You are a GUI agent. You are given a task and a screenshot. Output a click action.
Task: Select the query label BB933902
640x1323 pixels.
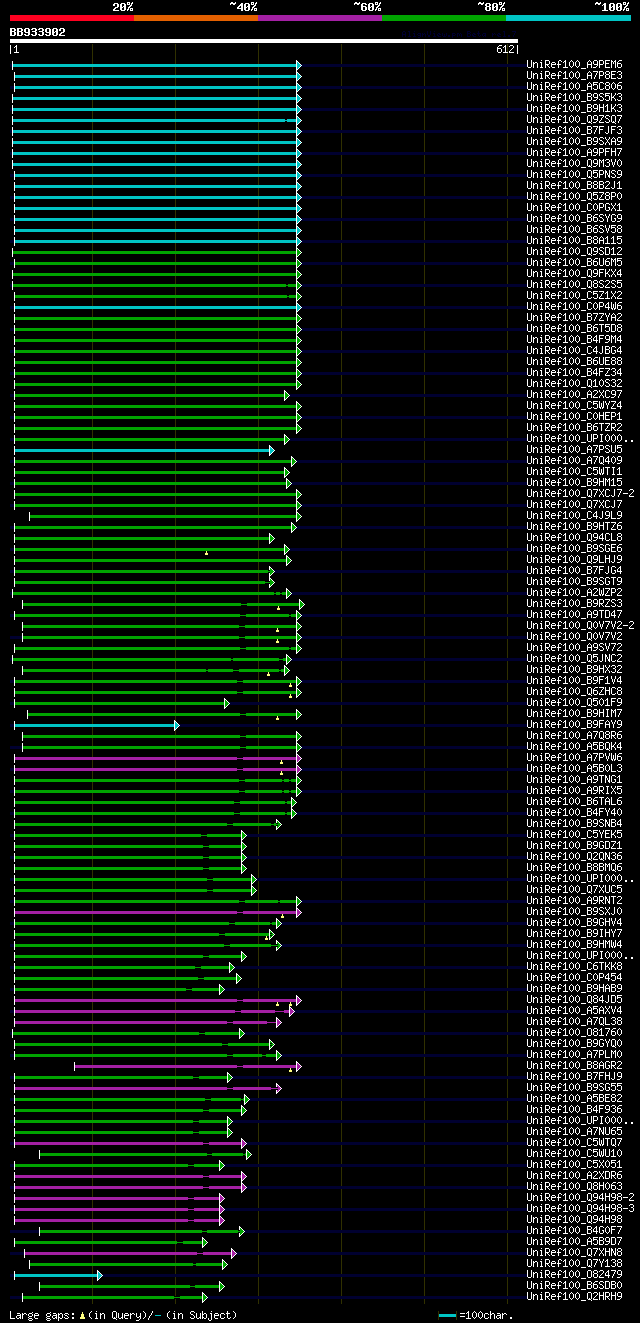[x=38, y=32]
